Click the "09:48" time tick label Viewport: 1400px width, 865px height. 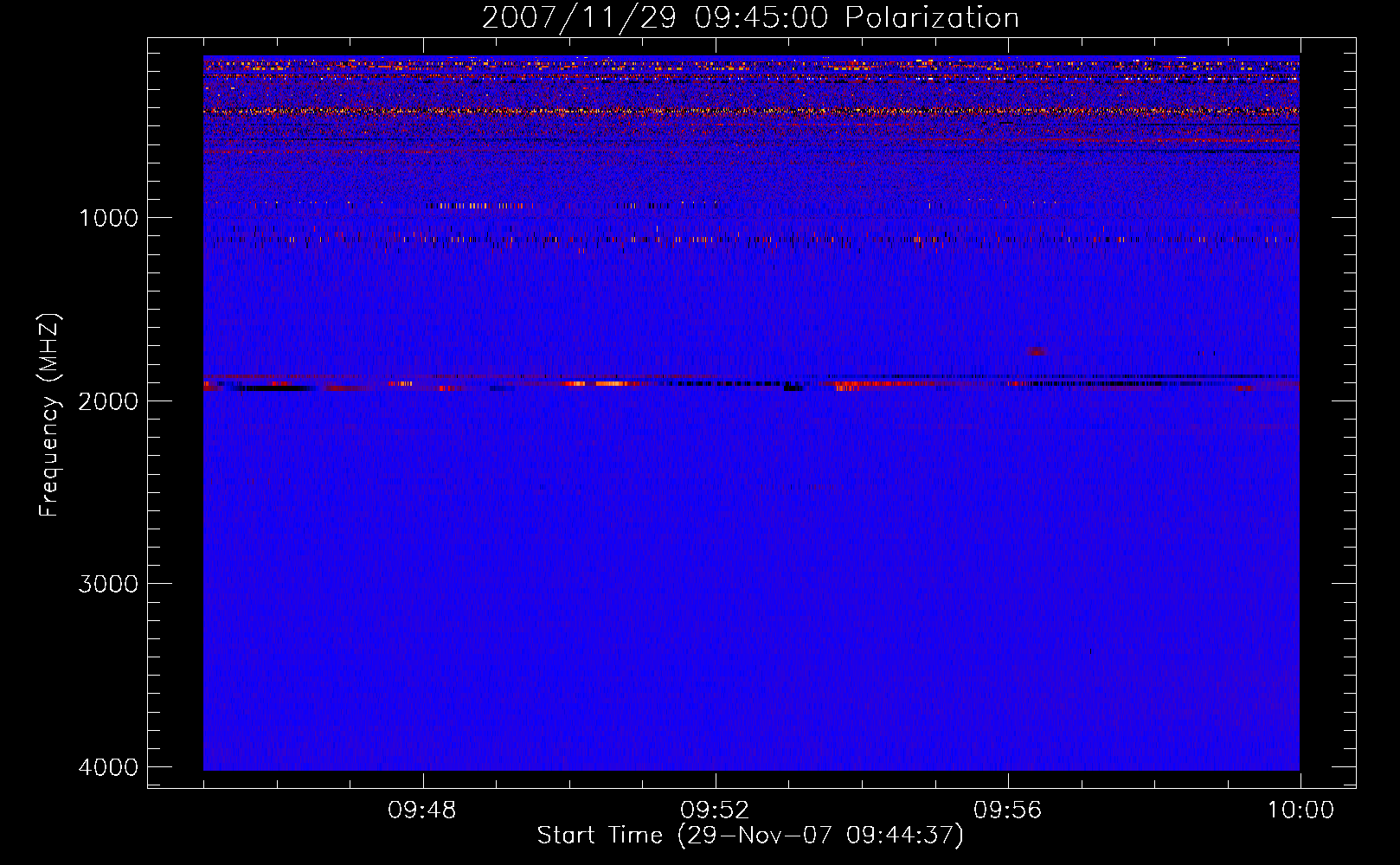click(422, 811)
